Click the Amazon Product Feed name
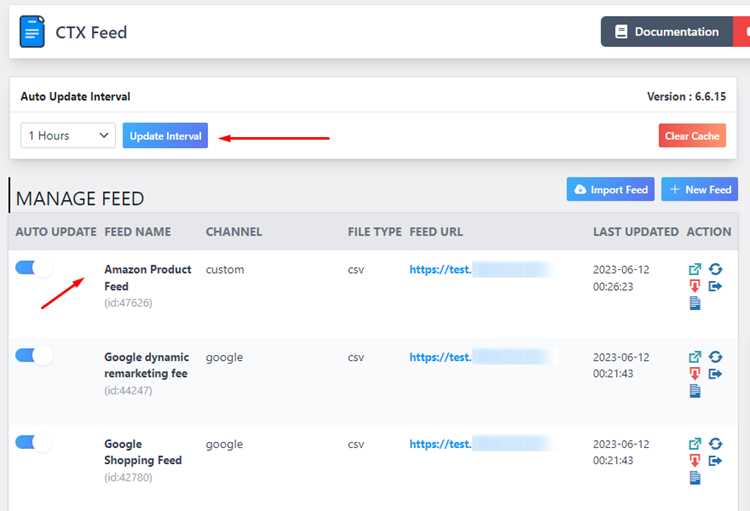Screen dimensions: 750x511 click(147, 278)
